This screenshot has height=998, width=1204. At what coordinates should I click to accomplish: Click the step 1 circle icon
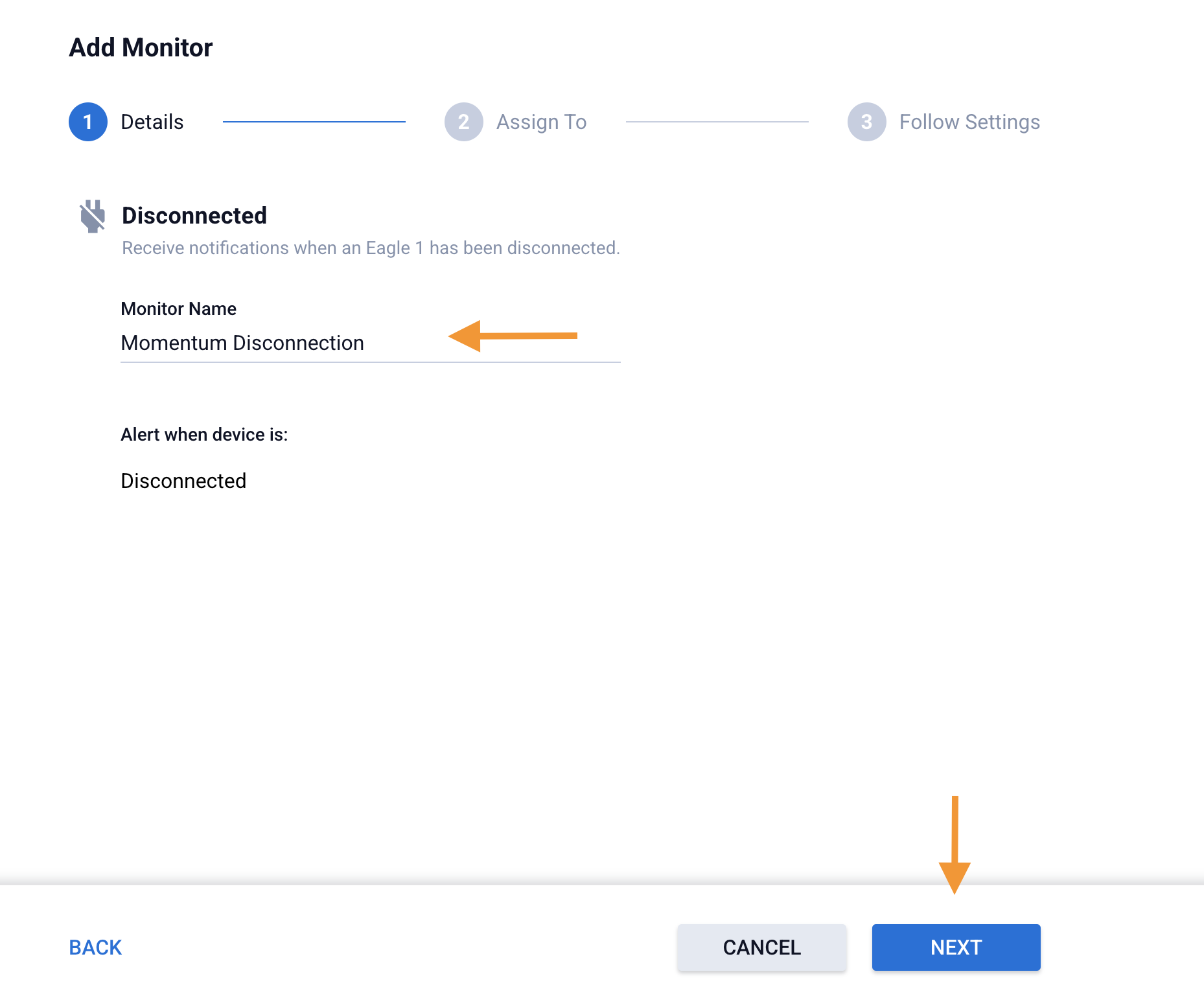(87, 122)
